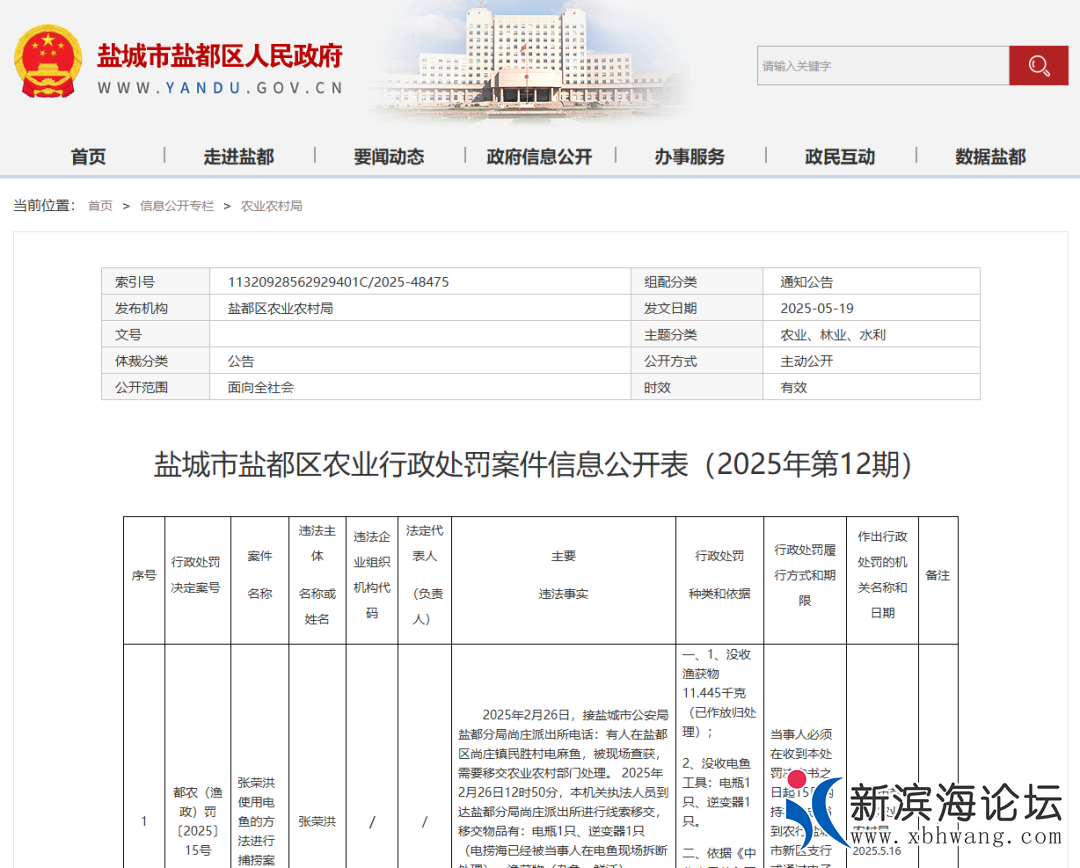Viewport: 1080px width, 868px height.
Task: Click the 信息公开专栏 breadcrumb link
Action: (177, 206)
